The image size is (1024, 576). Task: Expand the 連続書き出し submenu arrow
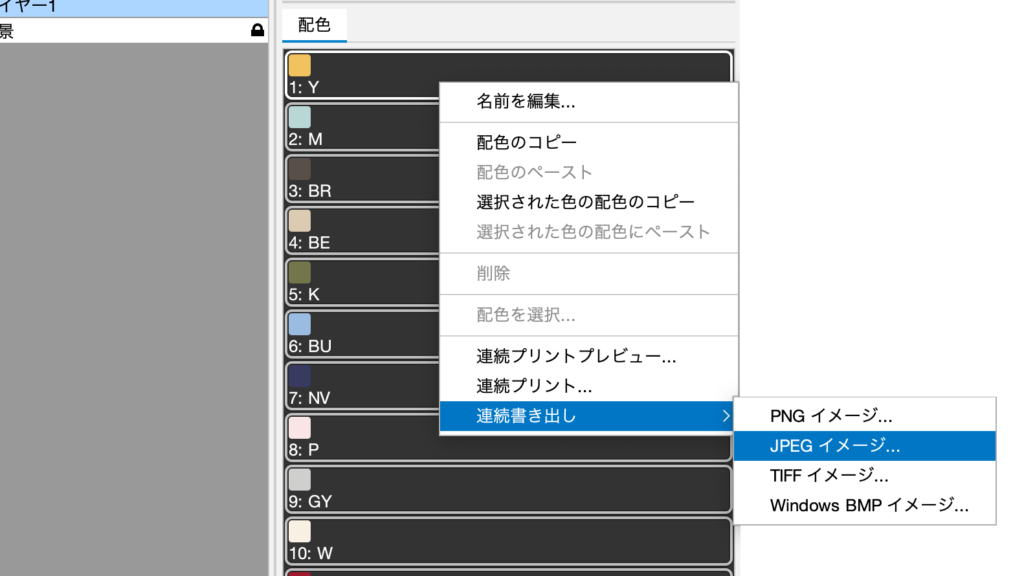pyautogui.click(x=726, y=416)
